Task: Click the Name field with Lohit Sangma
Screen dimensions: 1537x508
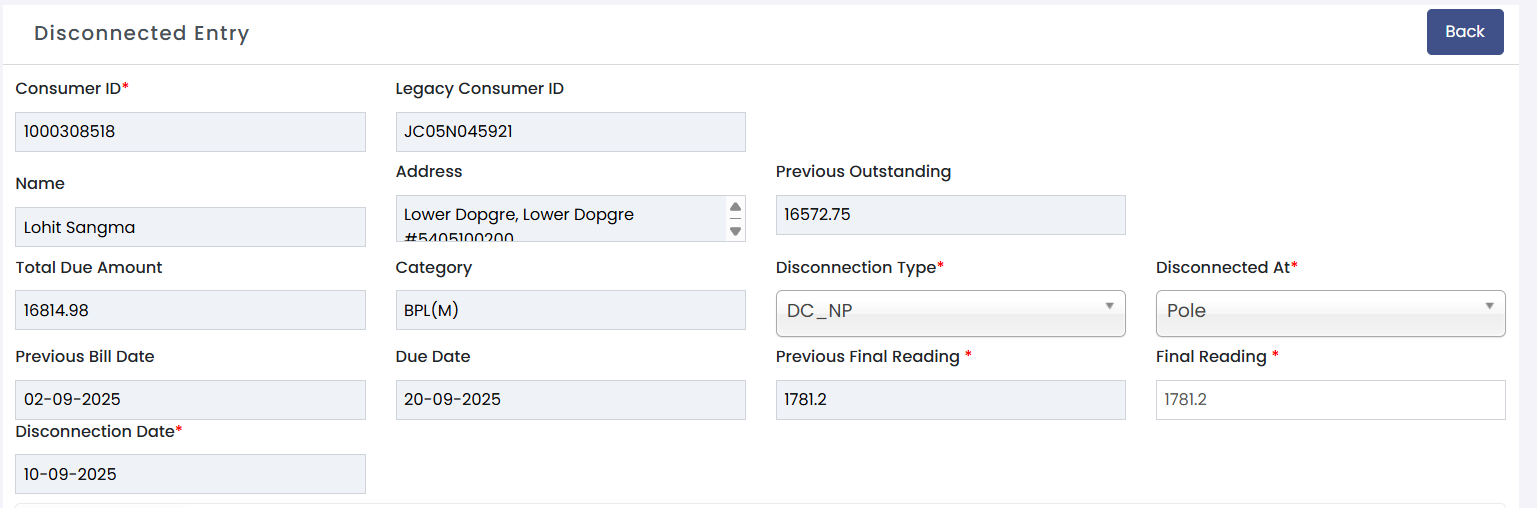Action: pos(190,227)
